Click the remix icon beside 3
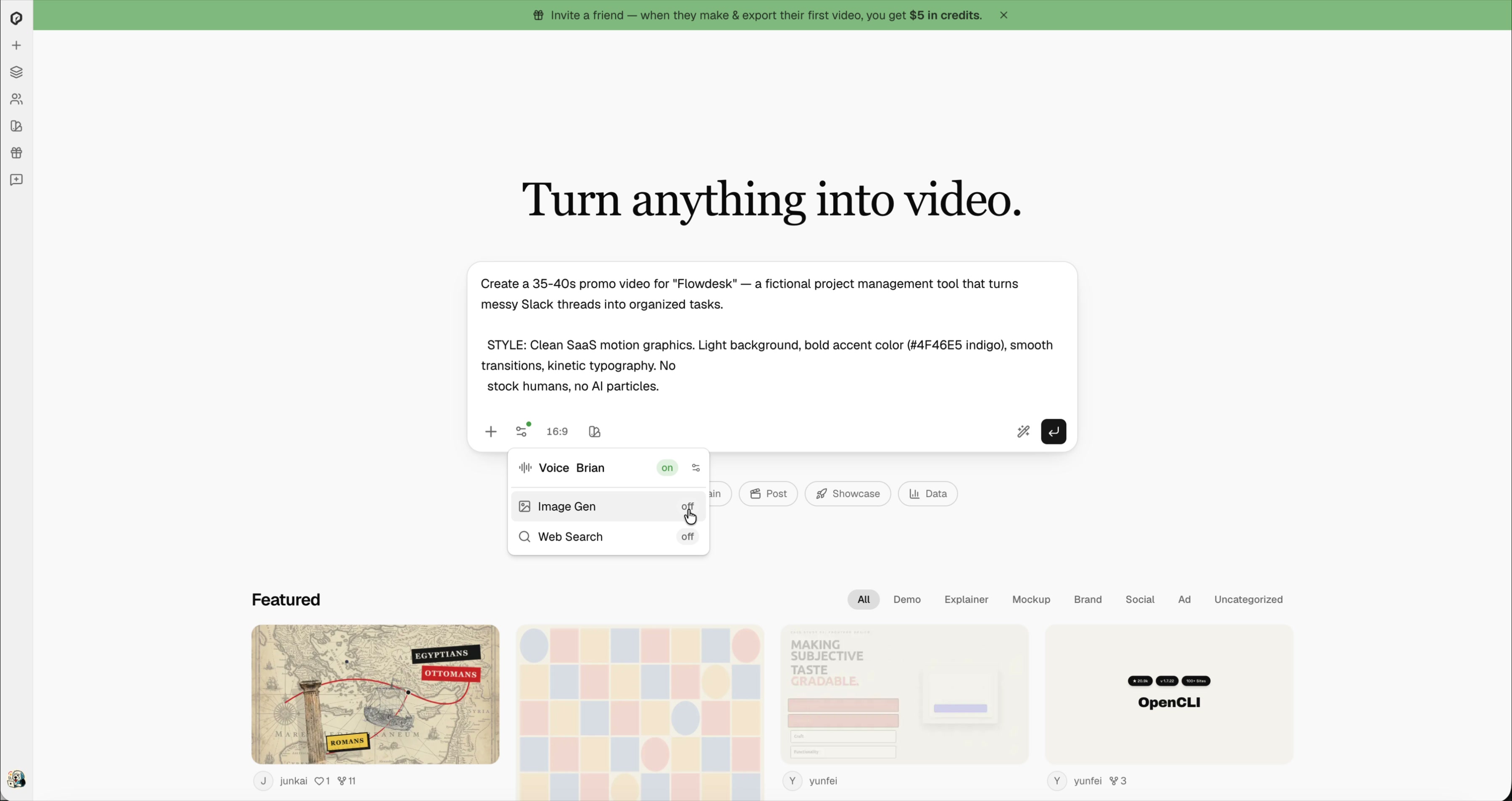 pos(1113,782)
